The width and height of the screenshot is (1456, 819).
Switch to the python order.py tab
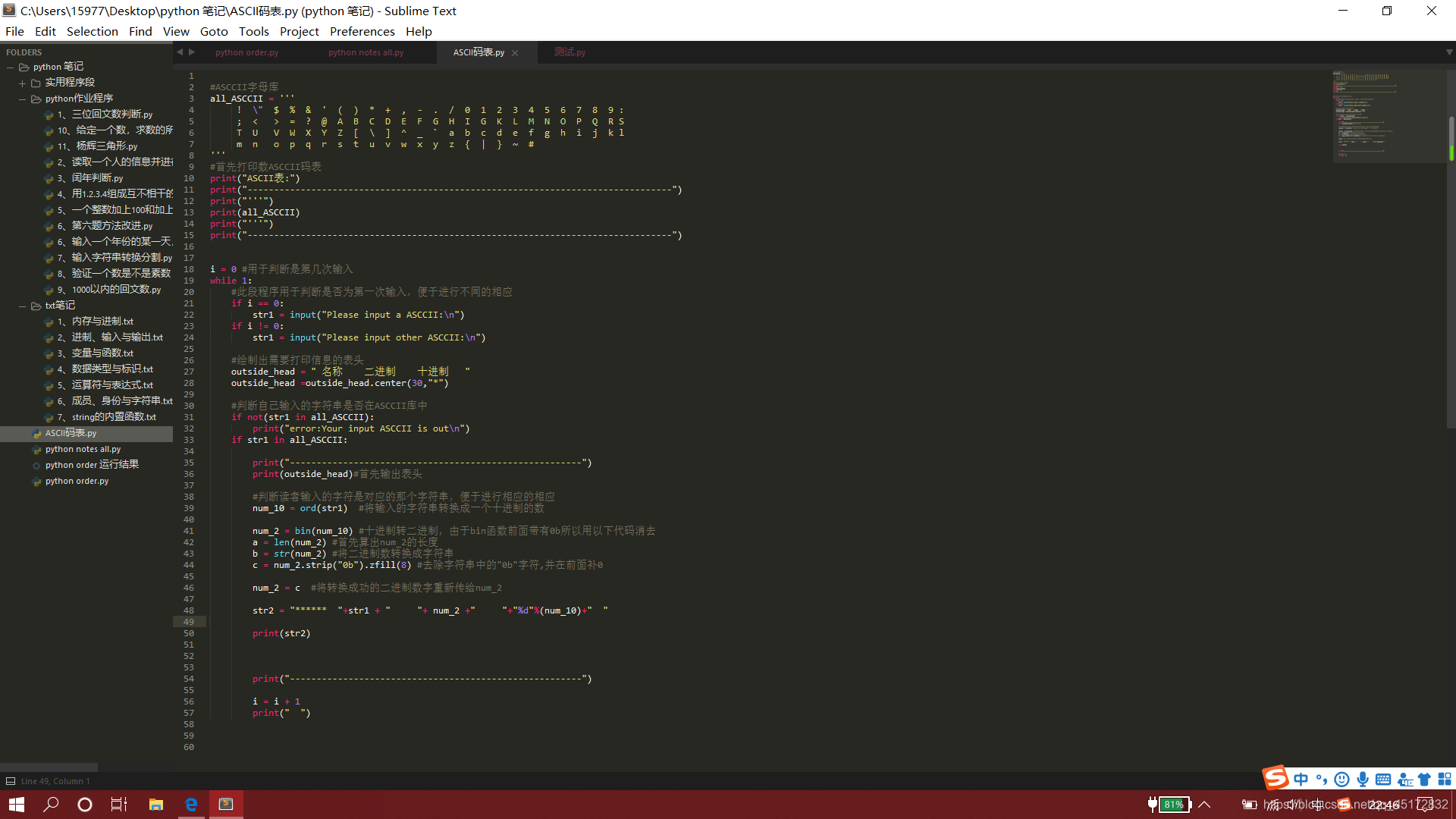(246, 52)
